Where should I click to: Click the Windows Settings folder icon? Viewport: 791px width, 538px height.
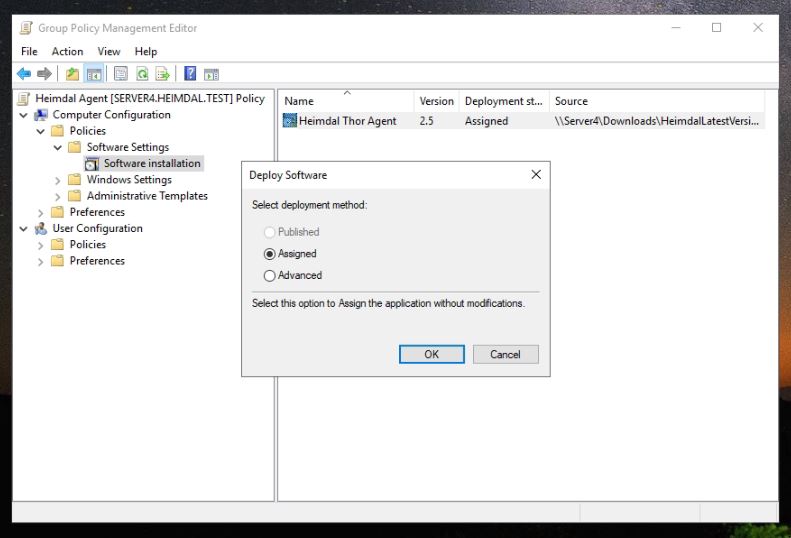click(x=75, y=180)
